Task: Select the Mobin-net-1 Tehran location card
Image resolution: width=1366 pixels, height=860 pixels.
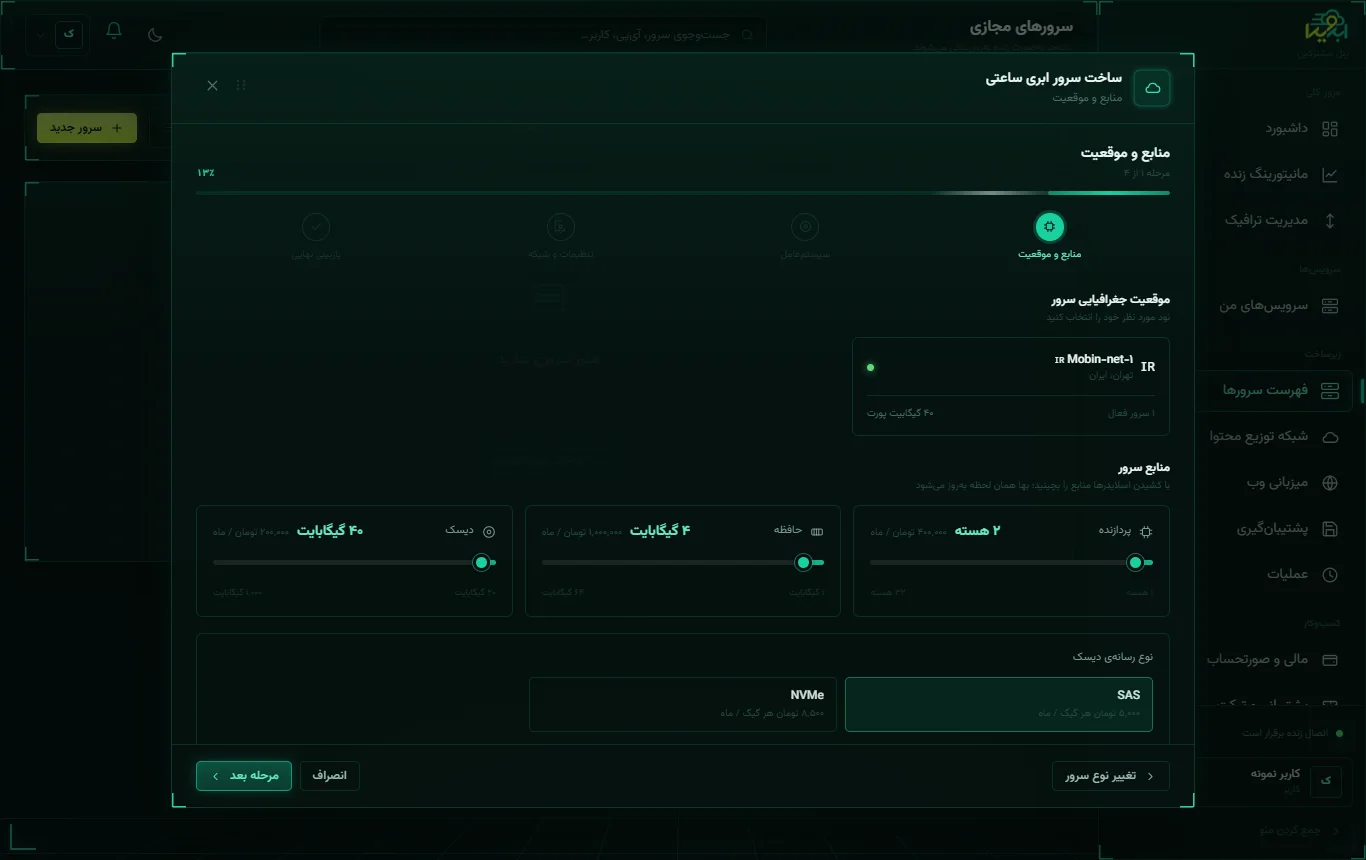Action: [1011, 386]
